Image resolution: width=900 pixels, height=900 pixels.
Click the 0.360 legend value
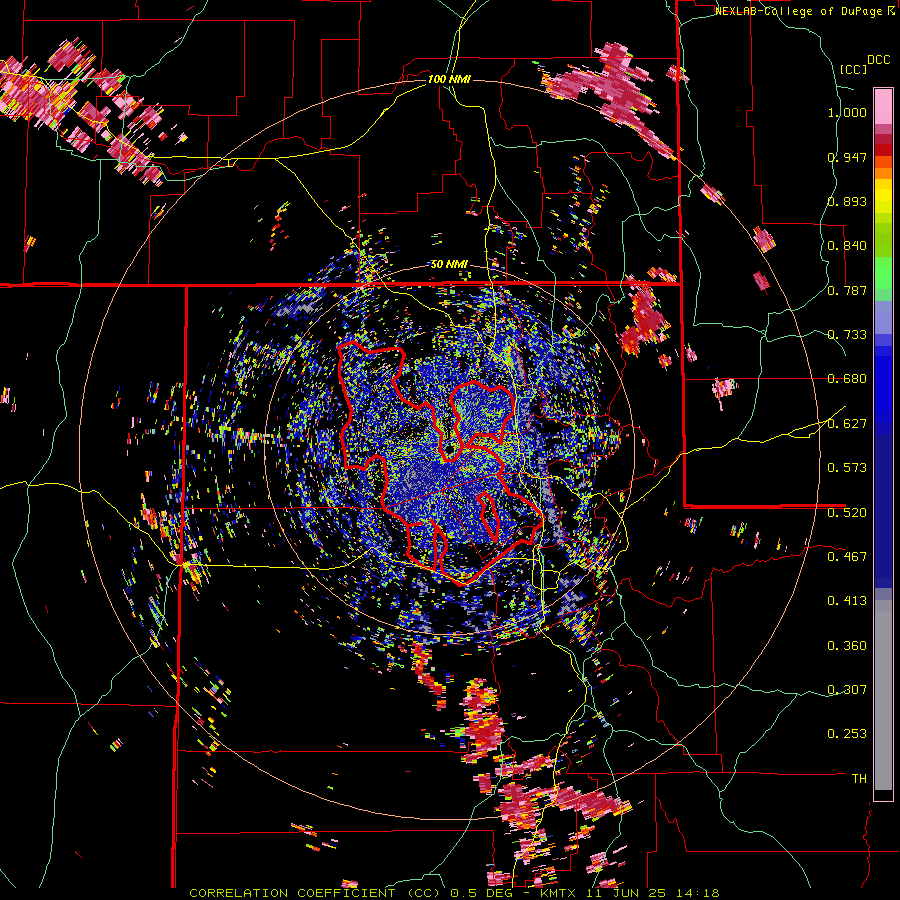(847, 646)
